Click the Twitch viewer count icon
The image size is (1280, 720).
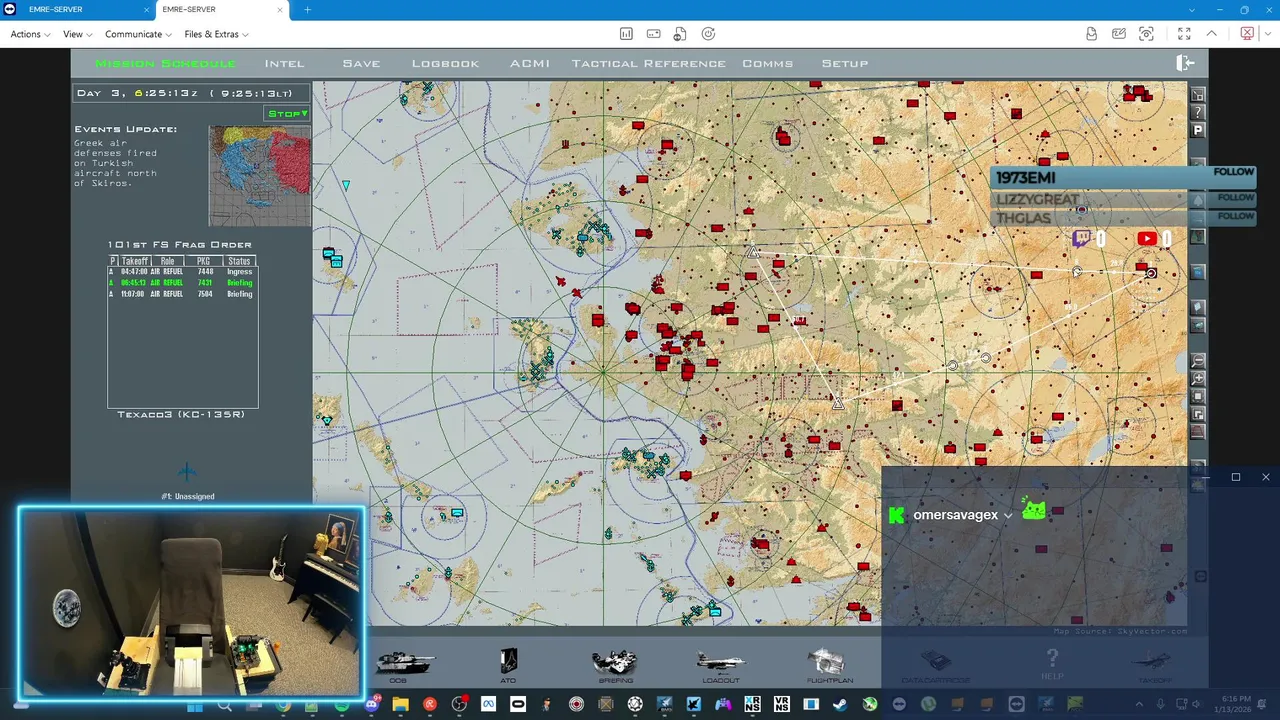(1081, 238)
